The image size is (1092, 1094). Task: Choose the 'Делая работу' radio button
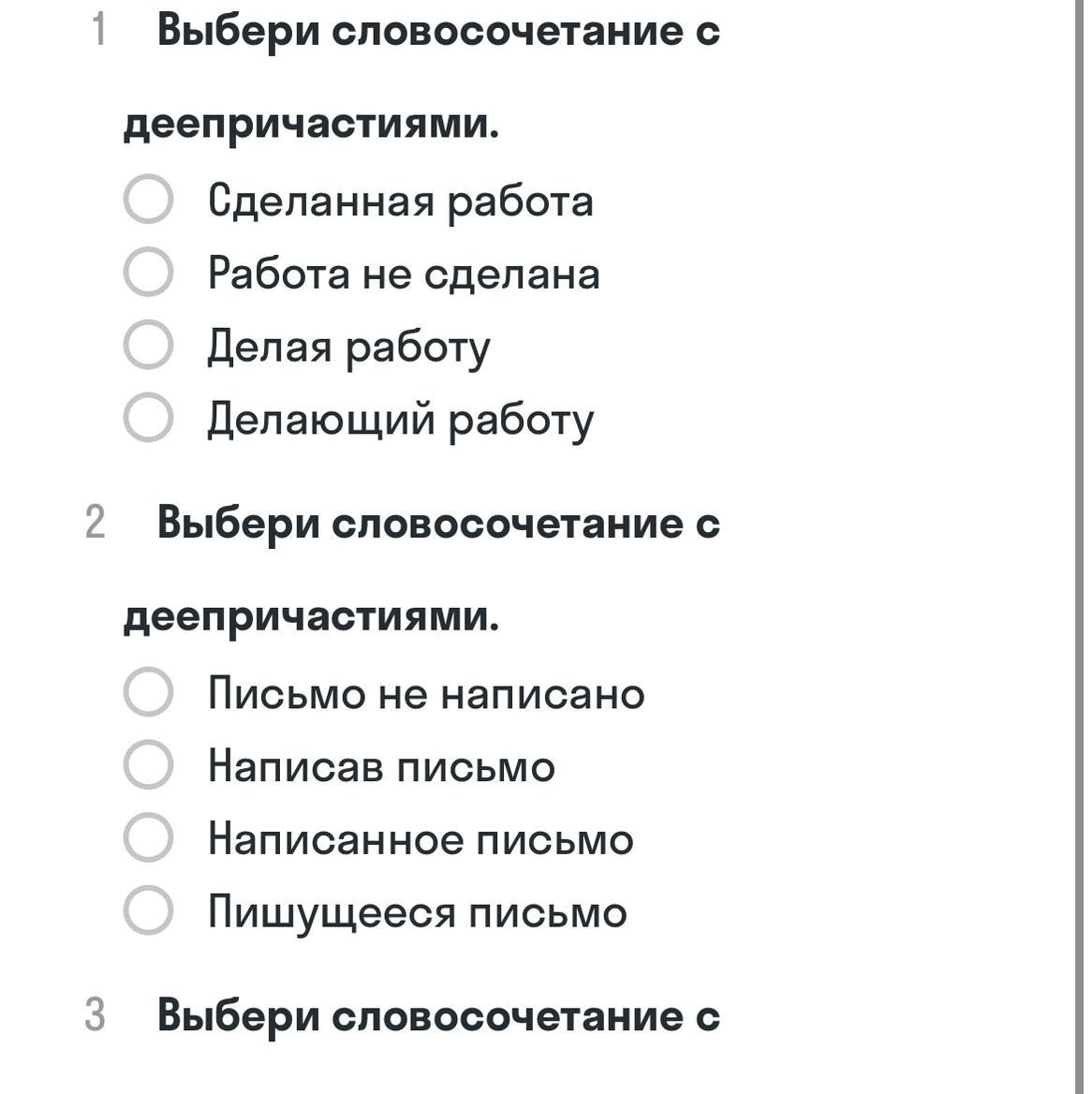point(148,345)
